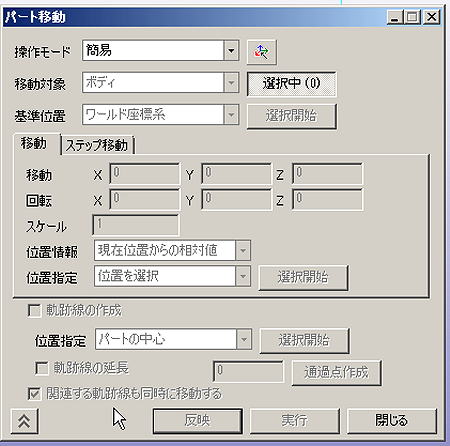Open the 操作モード dropdown
This screenshot has width=450, height=446.
[231, 51]
